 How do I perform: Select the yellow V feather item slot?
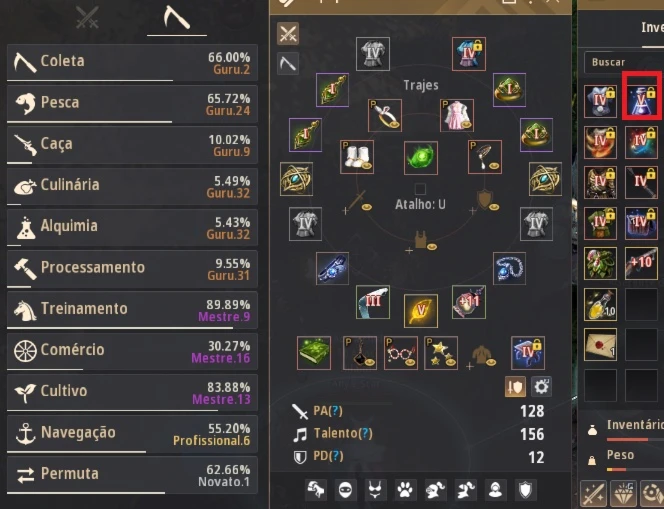coord(421,311)
